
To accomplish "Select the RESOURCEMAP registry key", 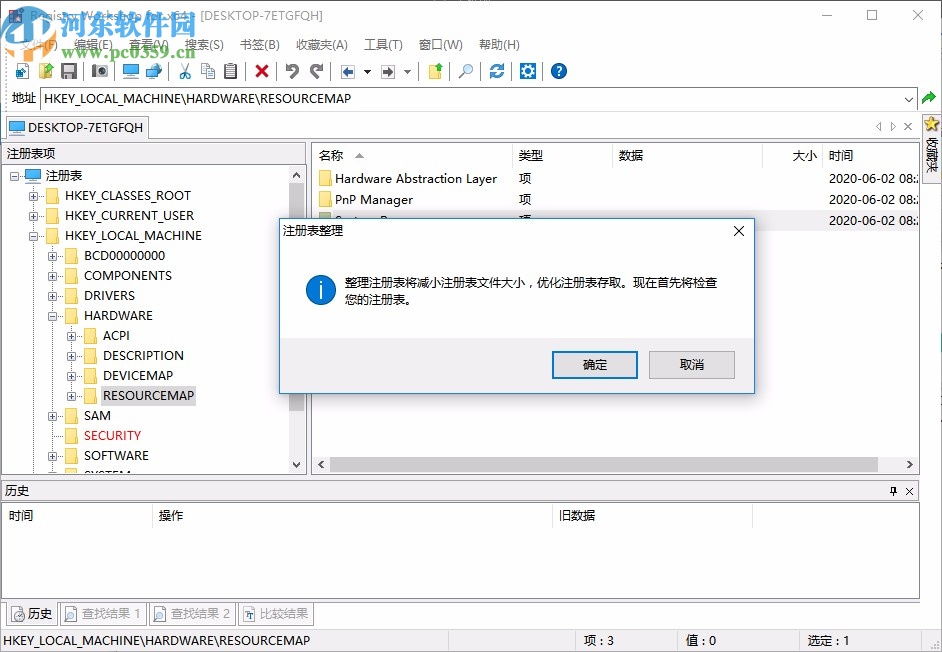I will (147, 395).
